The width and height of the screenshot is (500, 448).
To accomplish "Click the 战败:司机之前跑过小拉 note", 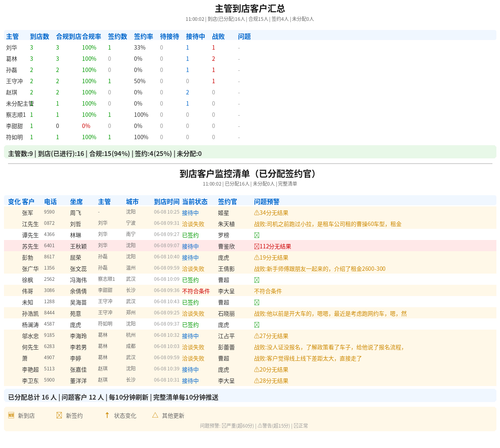I will pyautogui.click(x=328, y=224).
